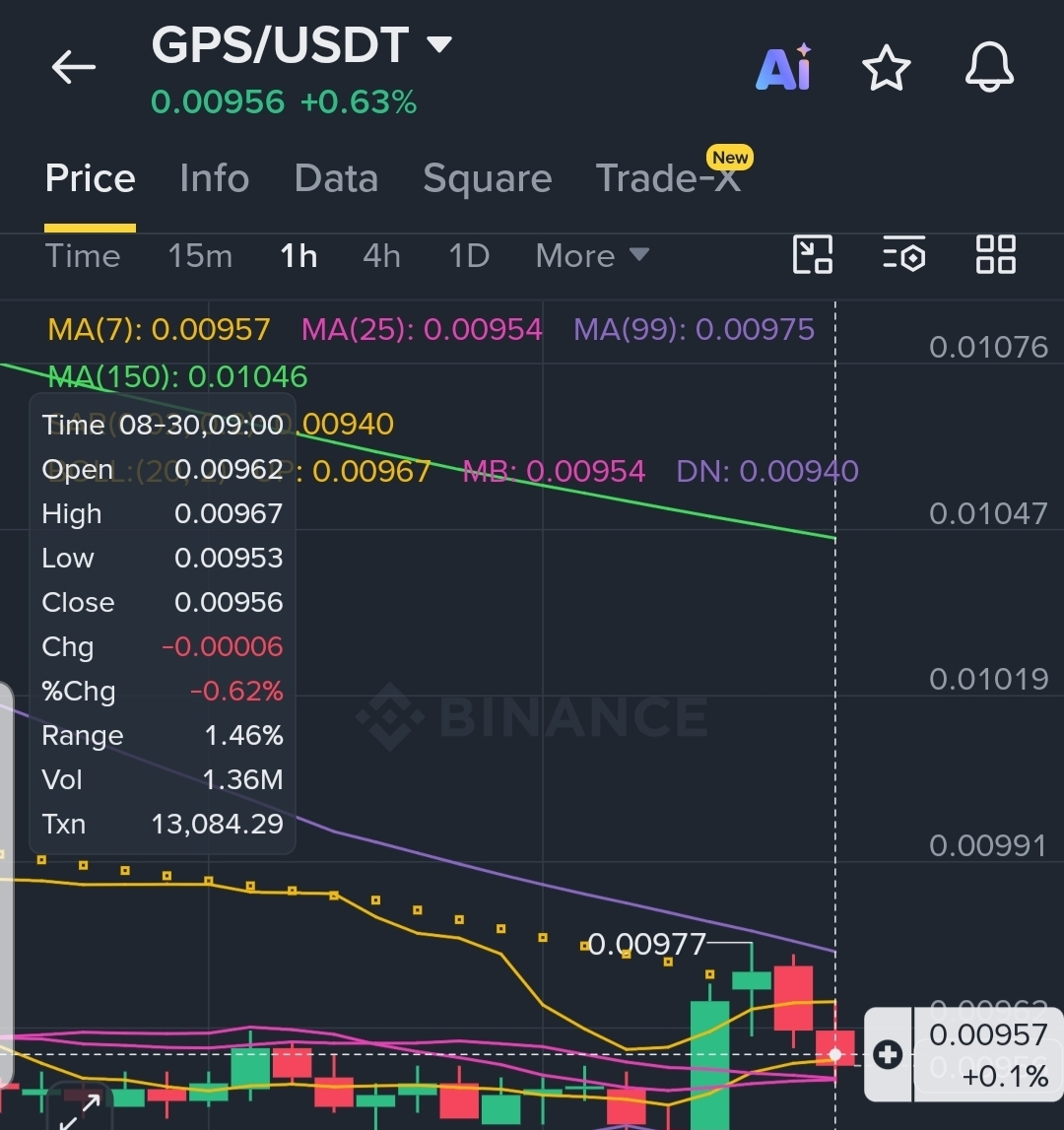
Task: Tap the +0.63% daily change
Action: pos(359,101)
